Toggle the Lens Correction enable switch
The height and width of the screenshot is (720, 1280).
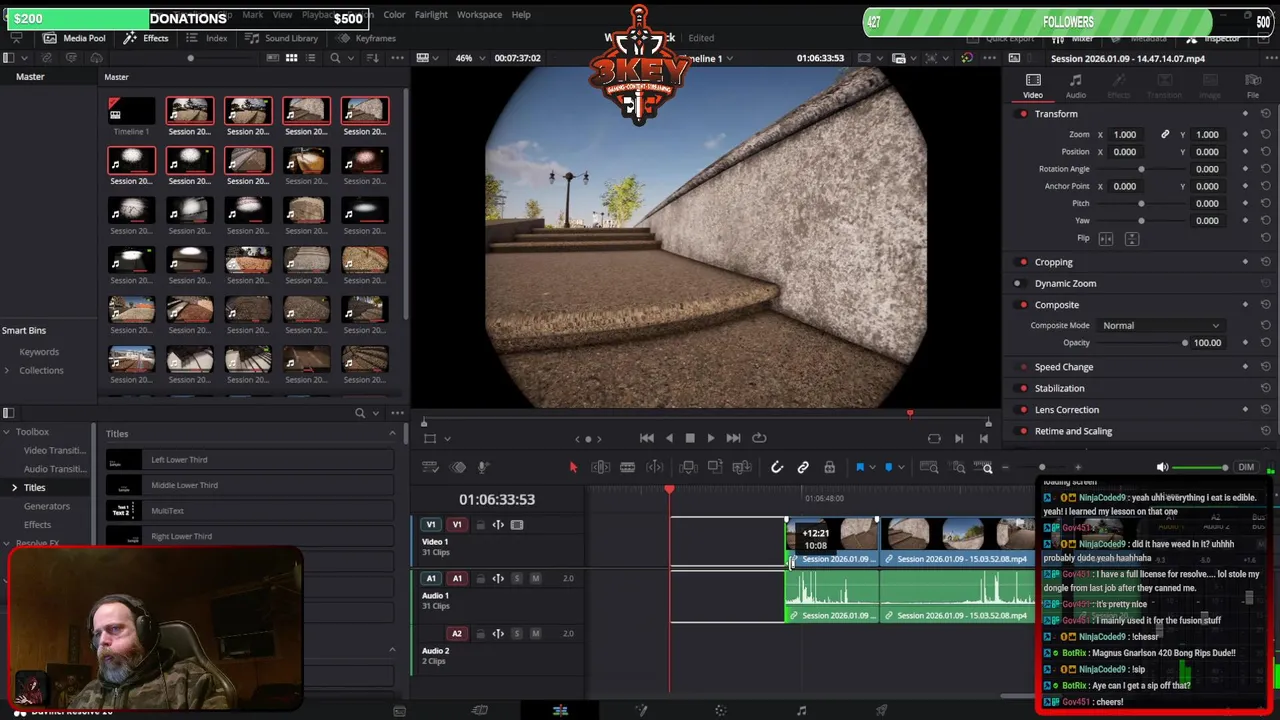[x=1023, y=410]
